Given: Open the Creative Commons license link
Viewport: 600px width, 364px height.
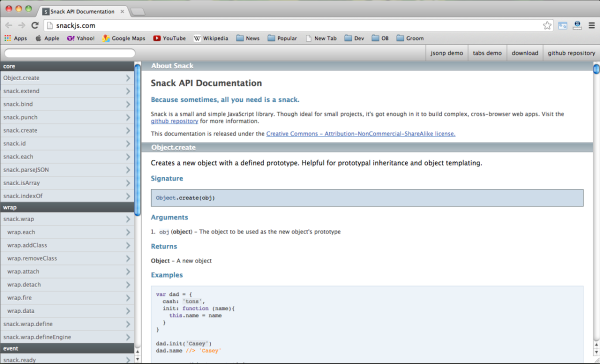Looking at the screenshot, I should [361, 134].
